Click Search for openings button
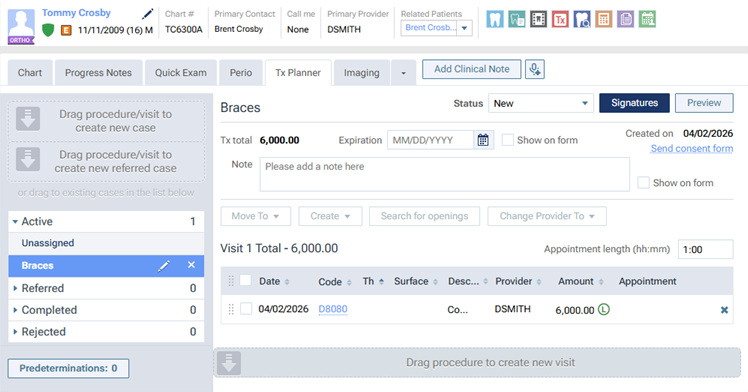Image resolution: width=748 pixels, height=392 pixels. pyautogui.click(x=425, y=216)
